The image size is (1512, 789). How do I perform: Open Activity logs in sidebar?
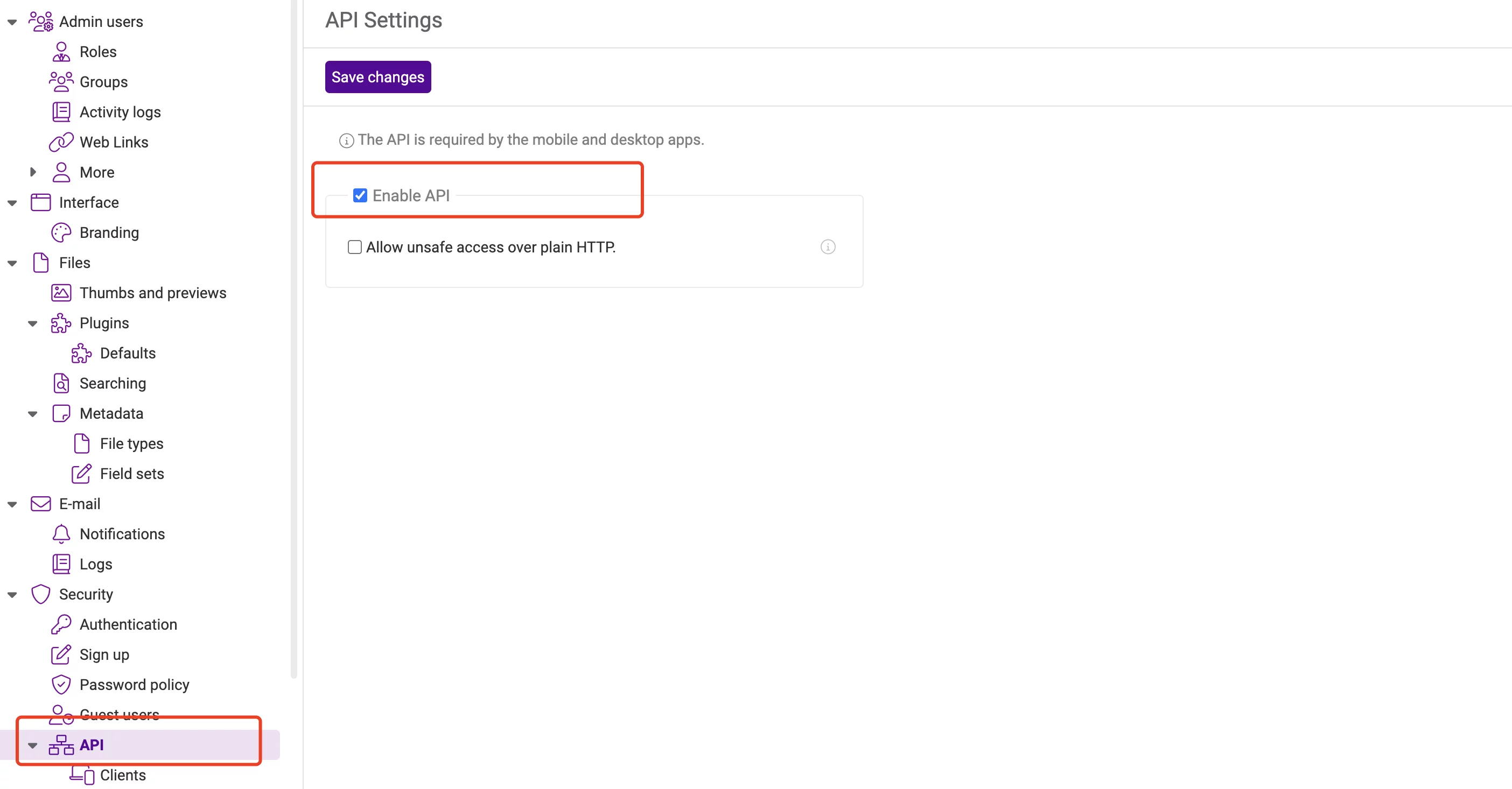(120, 112)
